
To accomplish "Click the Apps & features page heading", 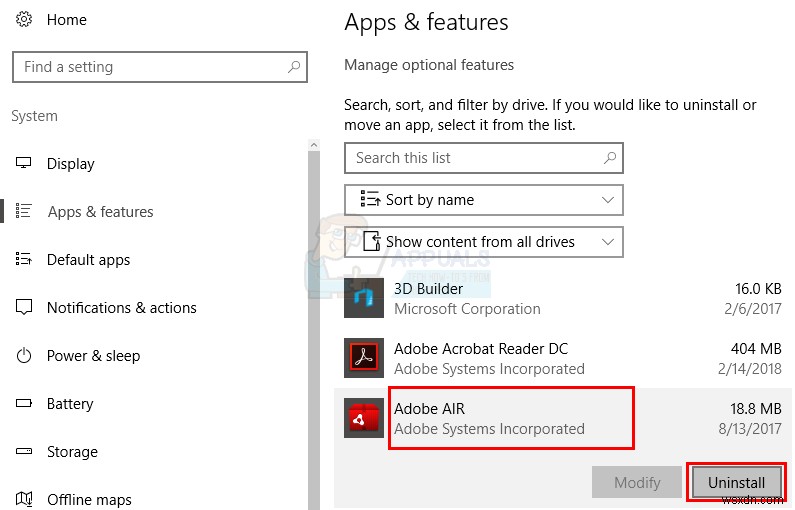I will point(426,23).
